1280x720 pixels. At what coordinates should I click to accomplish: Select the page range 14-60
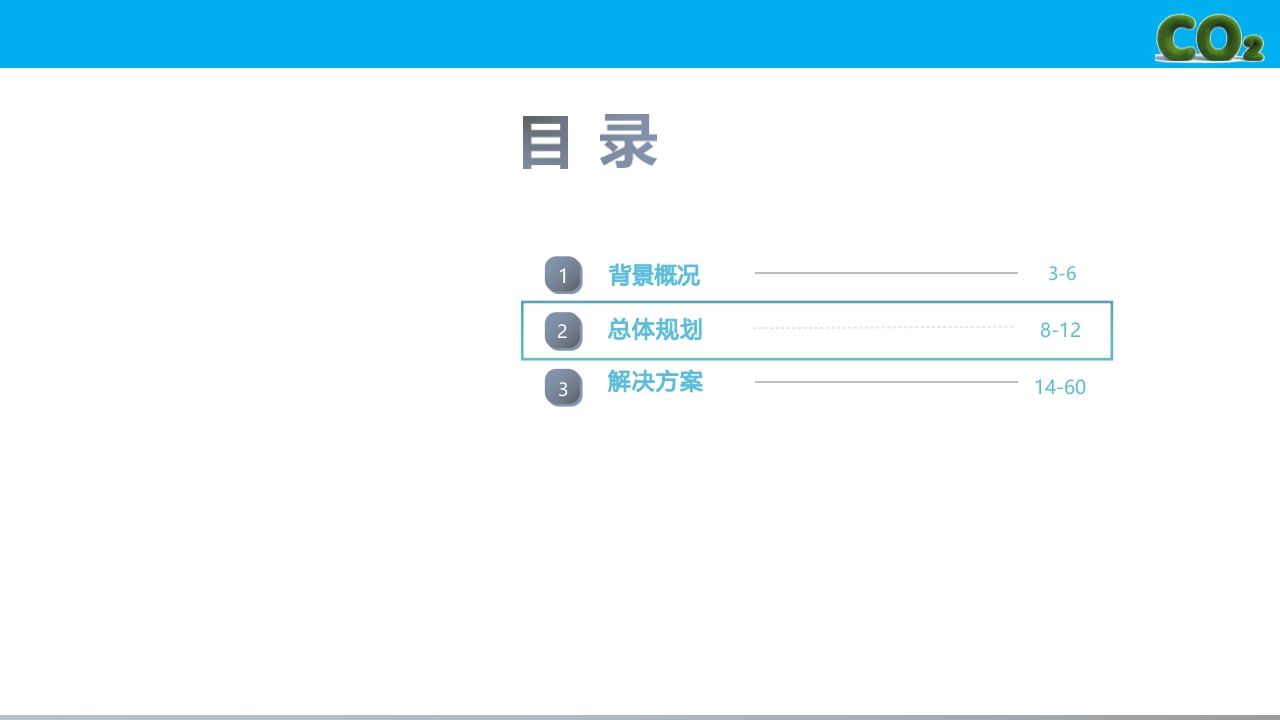1060,387
